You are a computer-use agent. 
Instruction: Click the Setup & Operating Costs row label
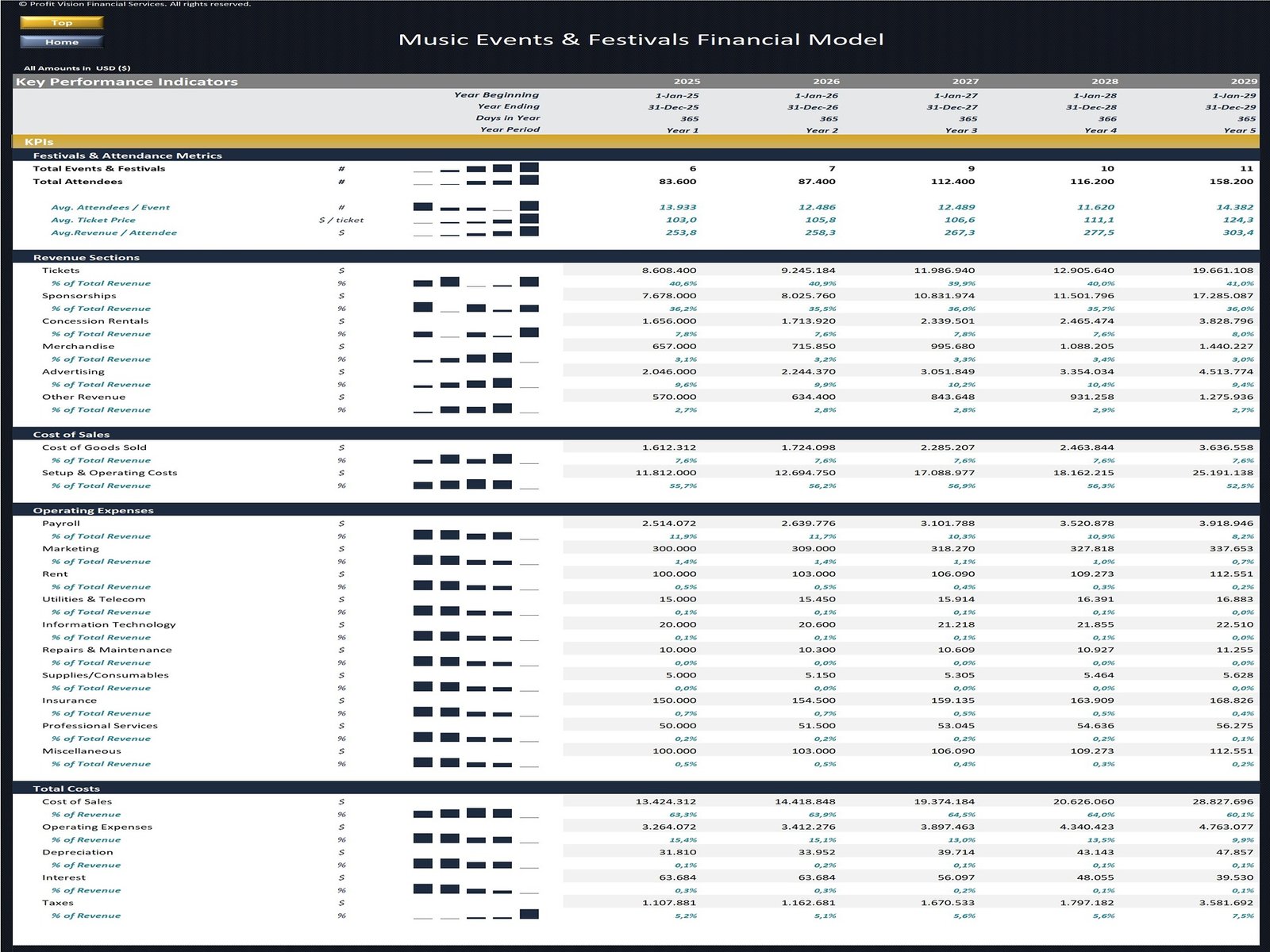point(110,473)
